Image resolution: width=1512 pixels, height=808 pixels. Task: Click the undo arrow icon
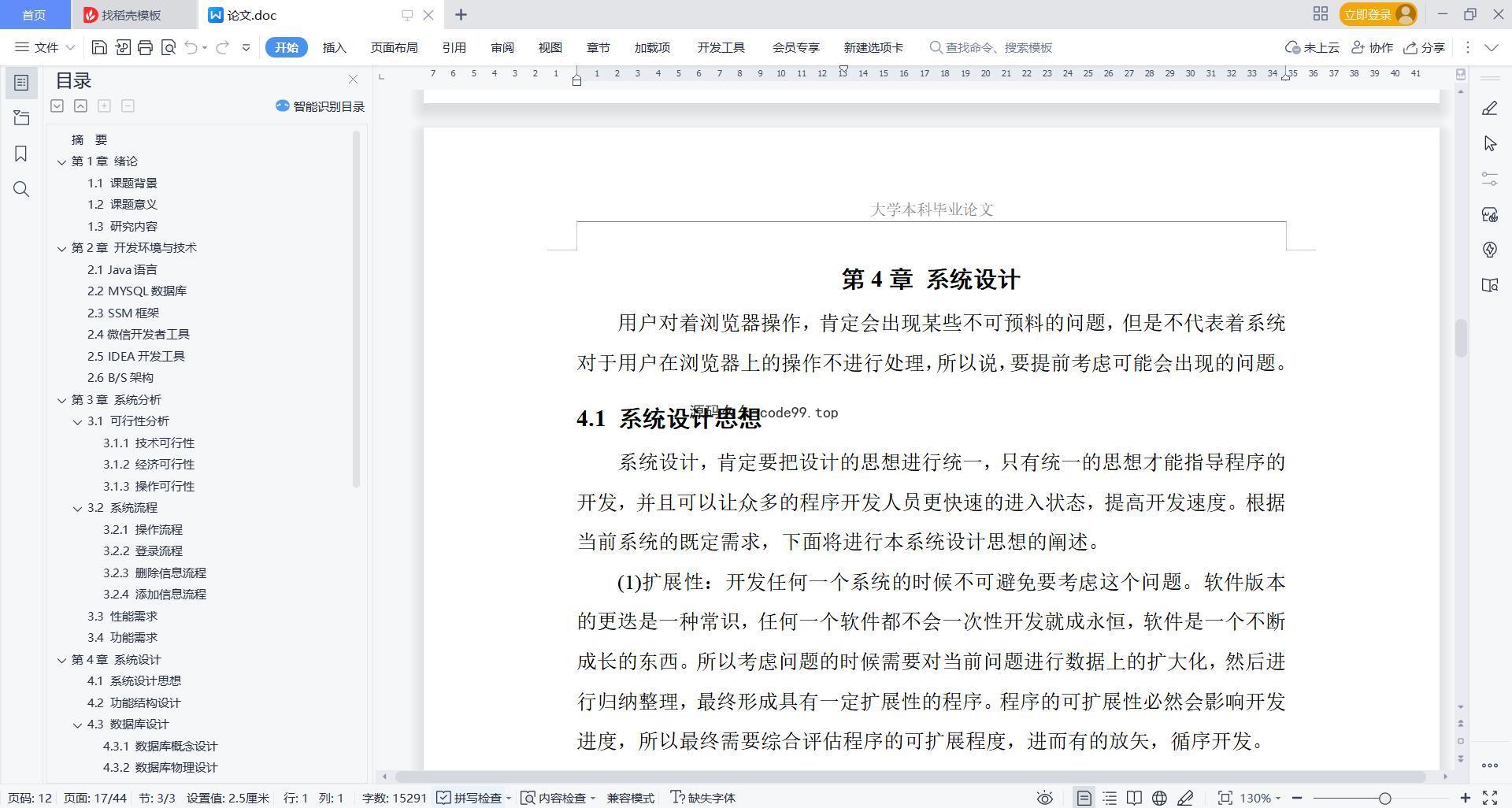[191, 47]
